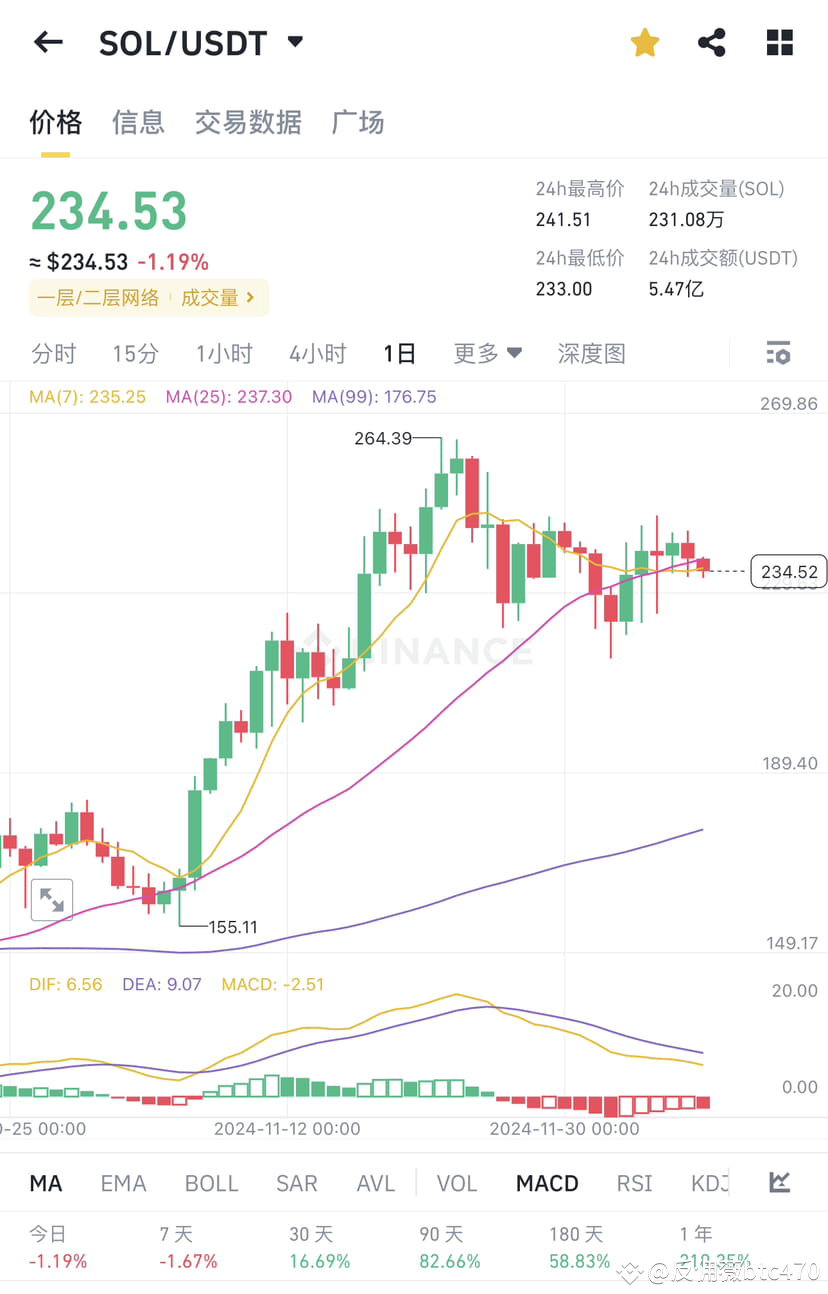This screenshot has width=828, height=1294.
Task: Switch to the 广场 tab
Action: (x=357, y=122)
